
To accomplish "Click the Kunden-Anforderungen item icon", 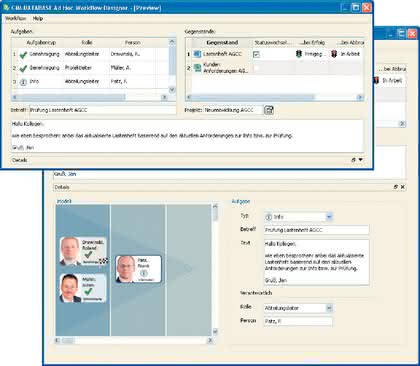I will point(197,68).
